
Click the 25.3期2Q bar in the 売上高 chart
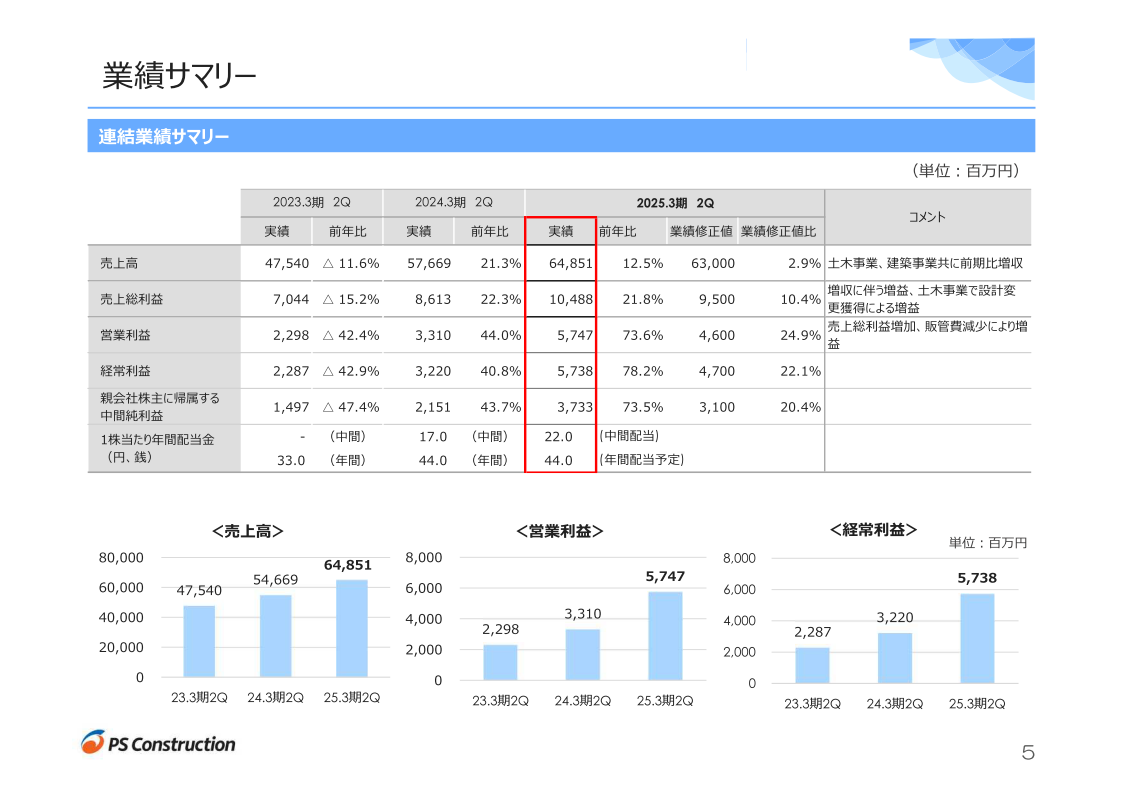(352, 628)
